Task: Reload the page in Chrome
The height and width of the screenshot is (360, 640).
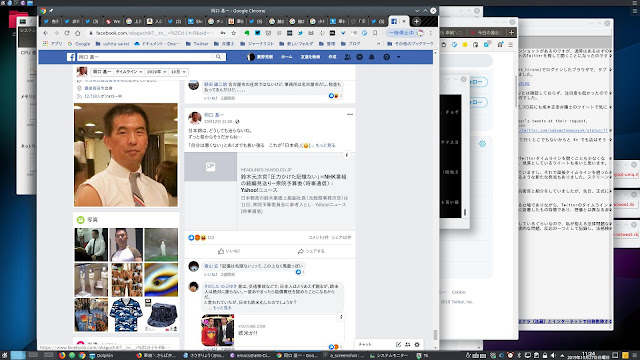Action: [67, 33]
